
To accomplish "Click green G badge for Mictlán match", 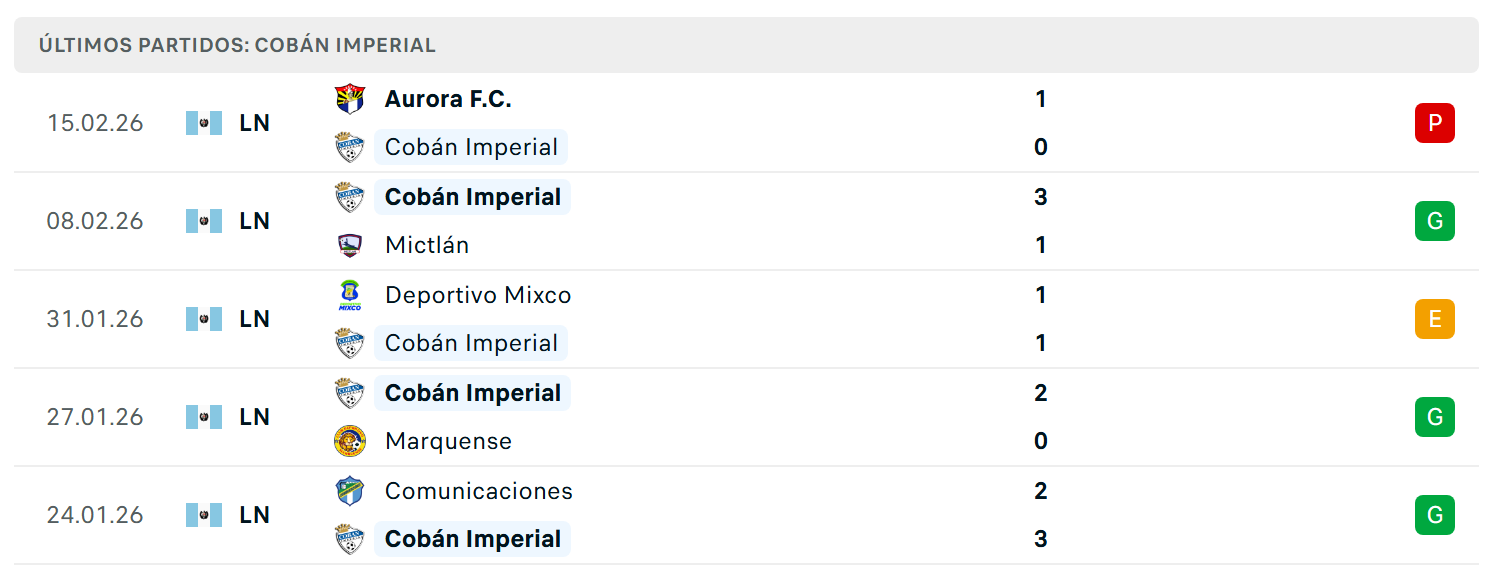I will tap(1435, 221).
